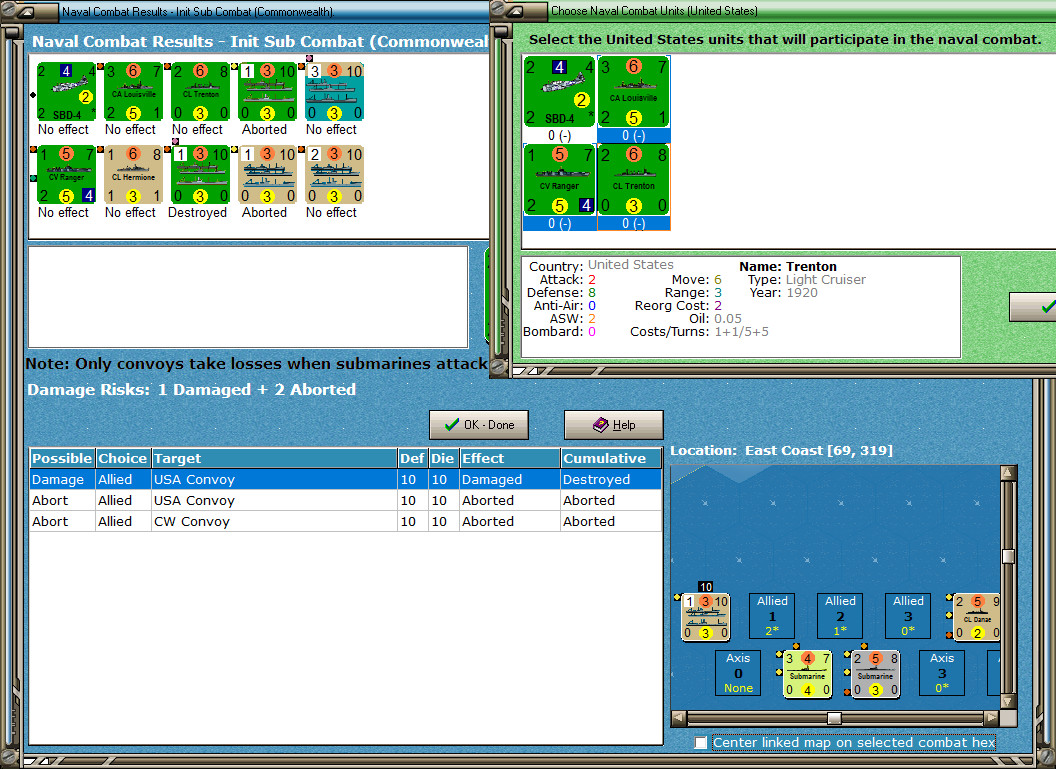The width and height of the screenshot is (1056, 769).
Task: Choose SBD-4 unit in the United States window
Action: [x=560, y=92]
